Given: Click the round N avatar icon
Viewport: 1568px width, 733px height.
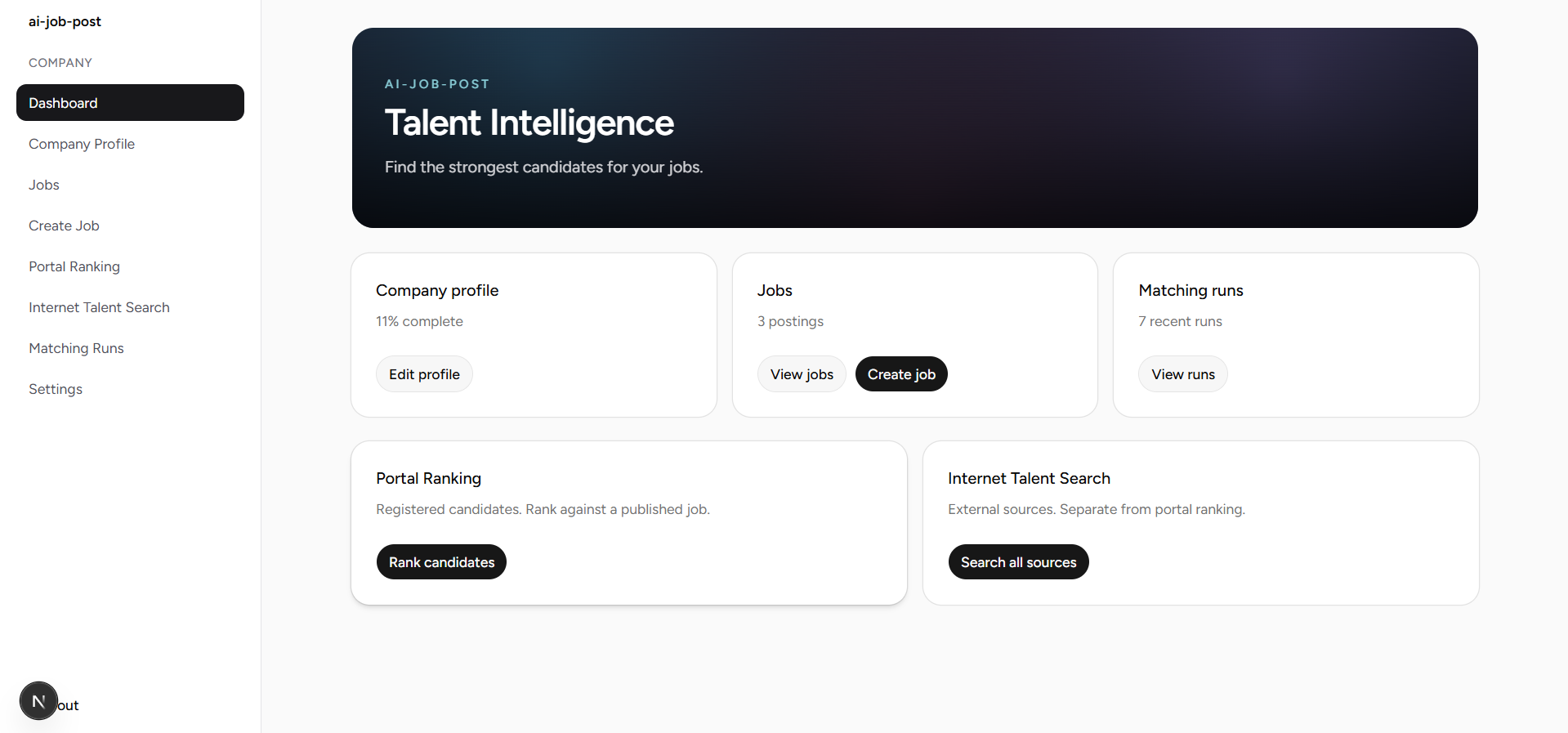Looking at the screenshot, I should point(38,701).
